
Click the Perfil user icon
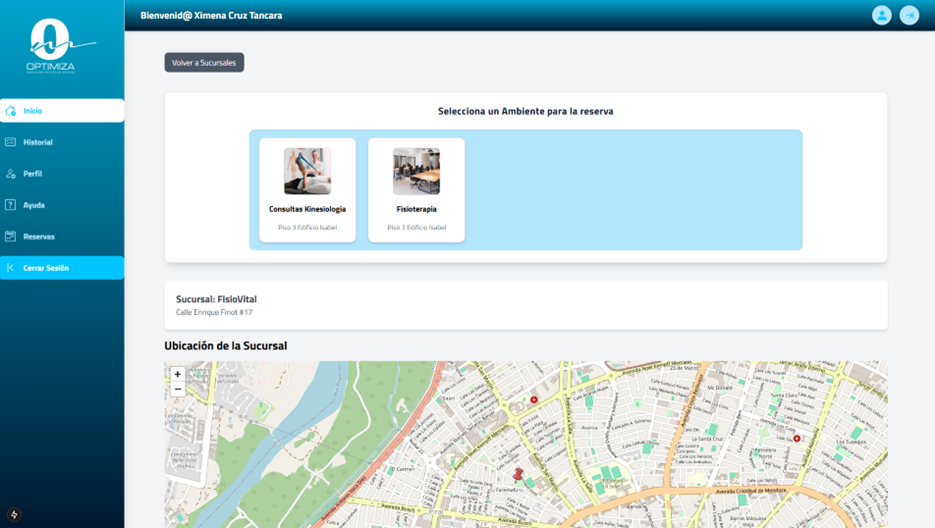pos(11,174)
